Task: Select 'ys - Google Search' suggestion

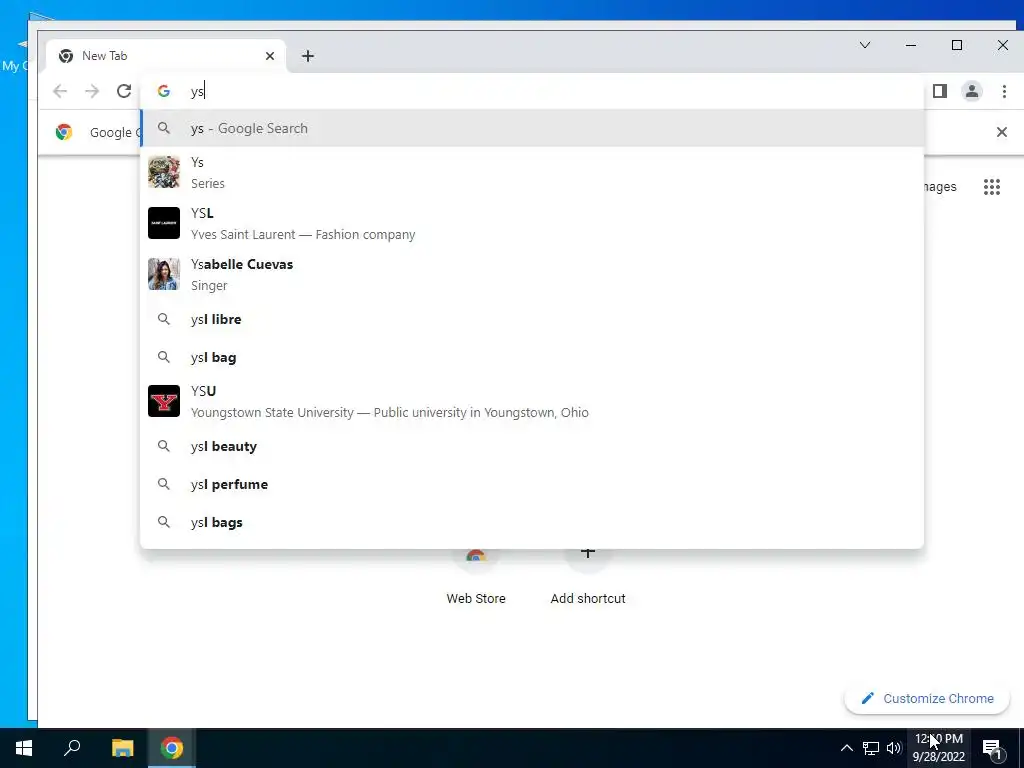Action: [532, 129]
